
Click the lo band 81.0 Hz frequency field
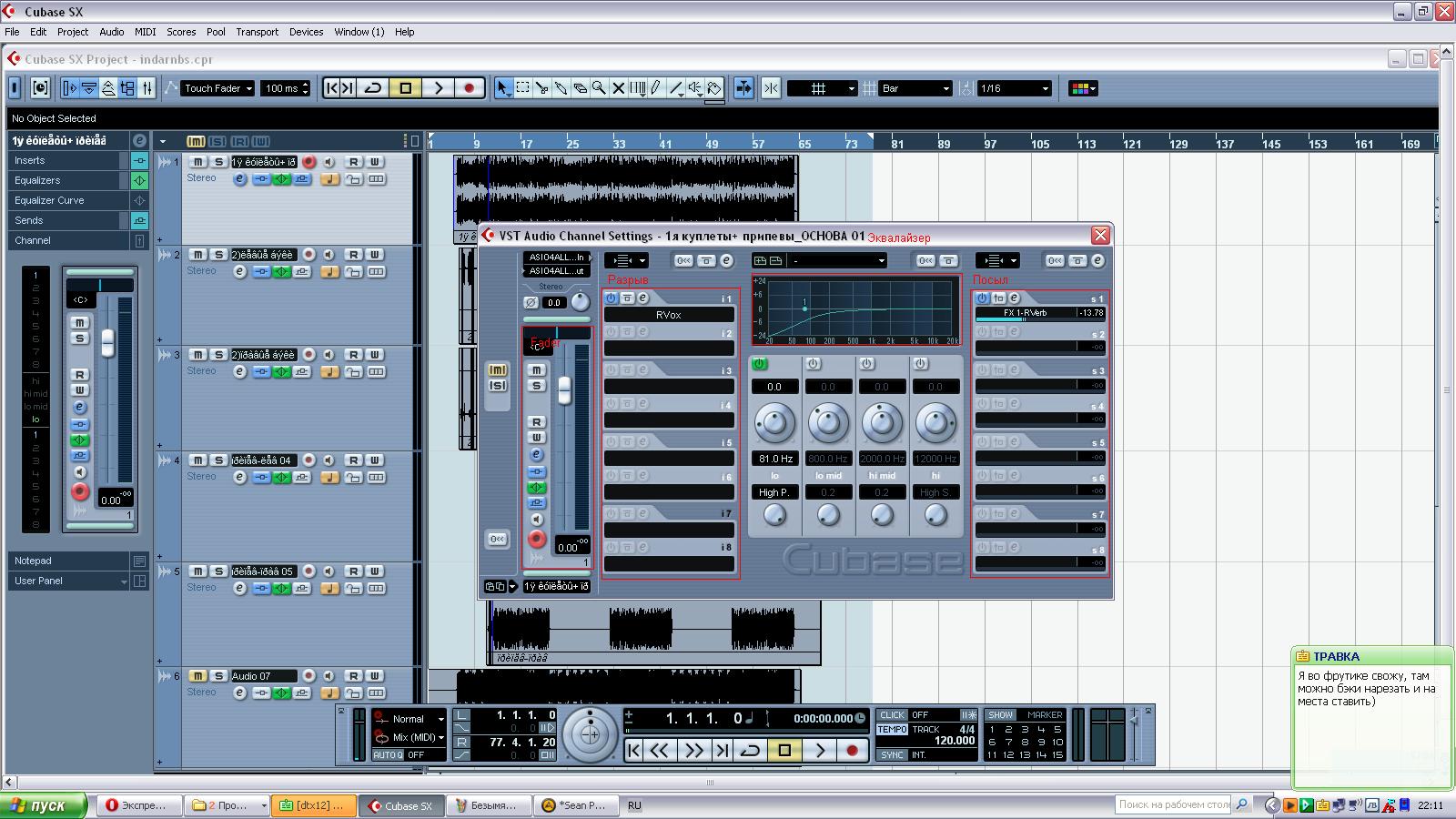pyautogui.click(x=774, y=459)
